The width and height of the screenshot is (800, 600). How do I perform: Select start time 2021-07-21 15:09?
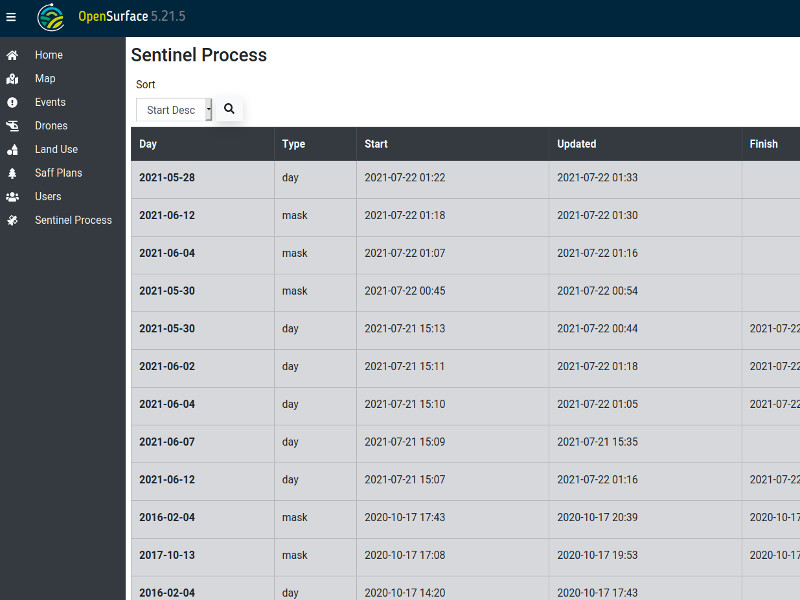pos(405,442)
